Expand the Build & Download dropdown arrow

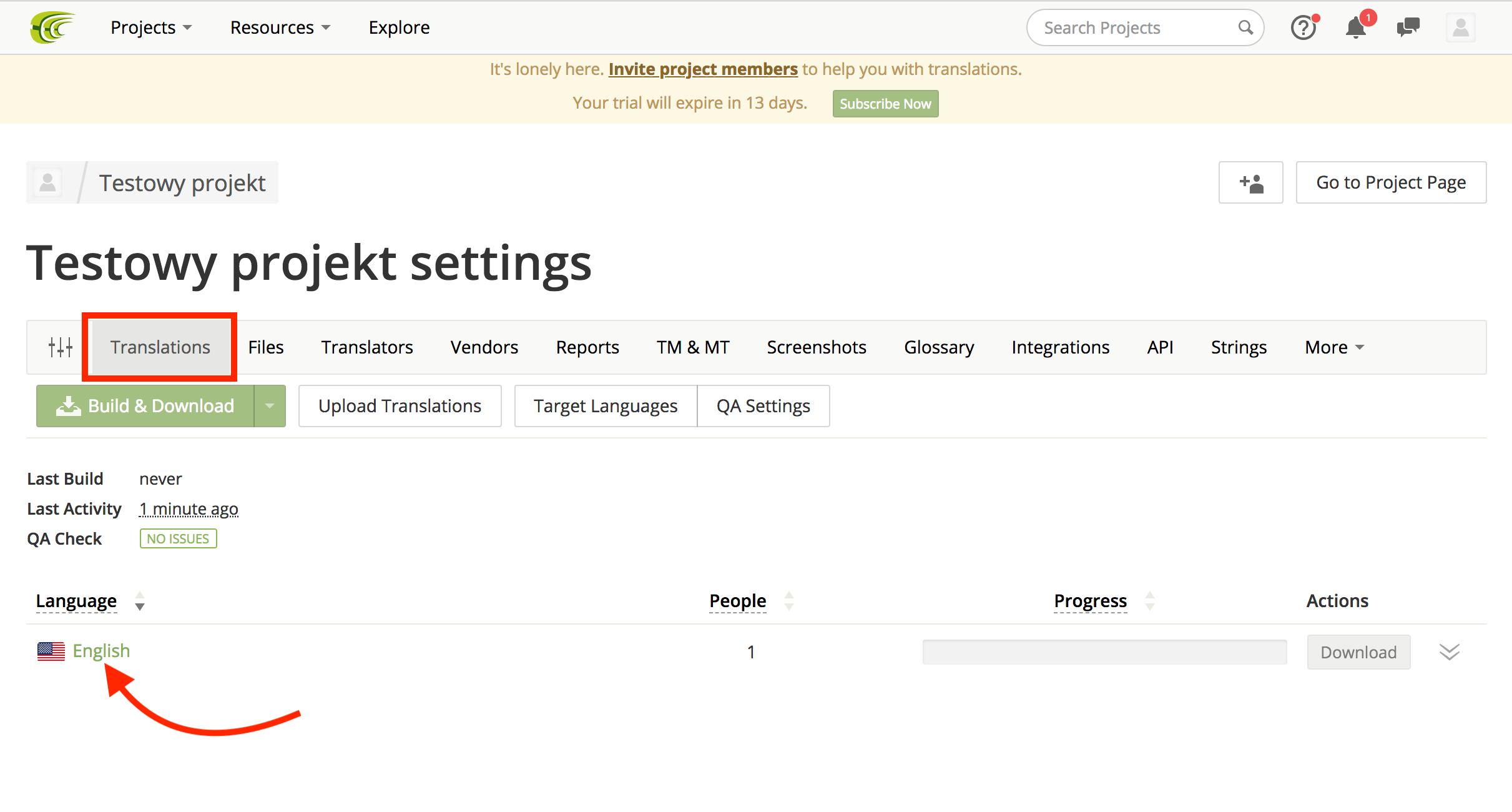[x=270, y=406]
